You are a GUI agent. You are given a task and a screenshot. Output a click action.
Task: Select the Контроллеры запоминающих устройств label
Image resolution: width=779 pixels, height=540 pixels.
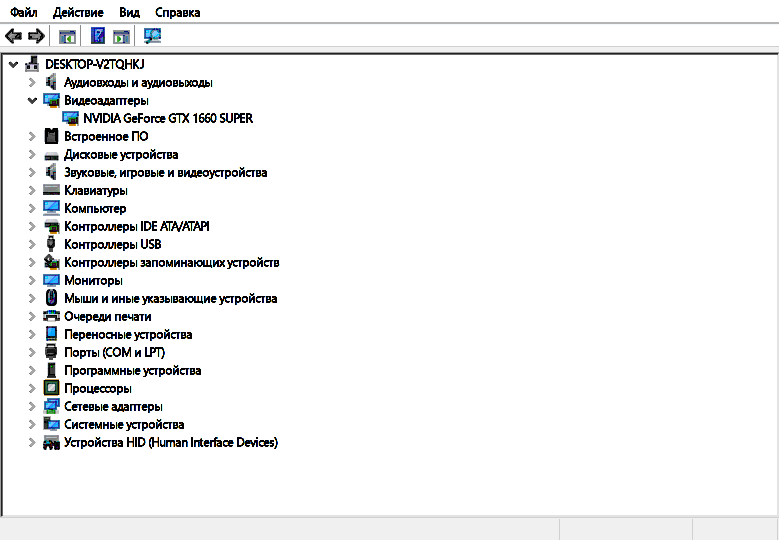click(172, 262)
